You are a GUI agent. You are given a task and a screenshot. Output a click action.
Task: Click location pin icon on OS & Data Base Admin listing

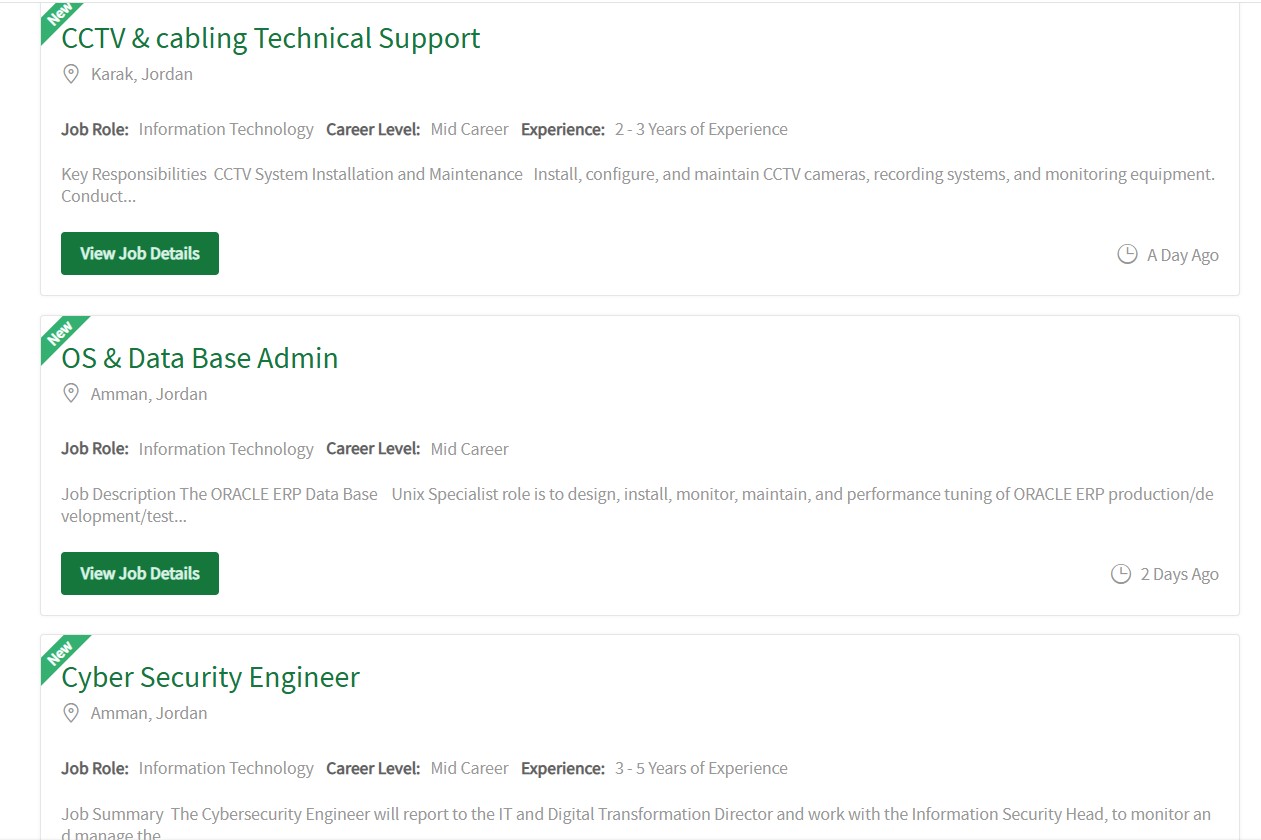71,394
